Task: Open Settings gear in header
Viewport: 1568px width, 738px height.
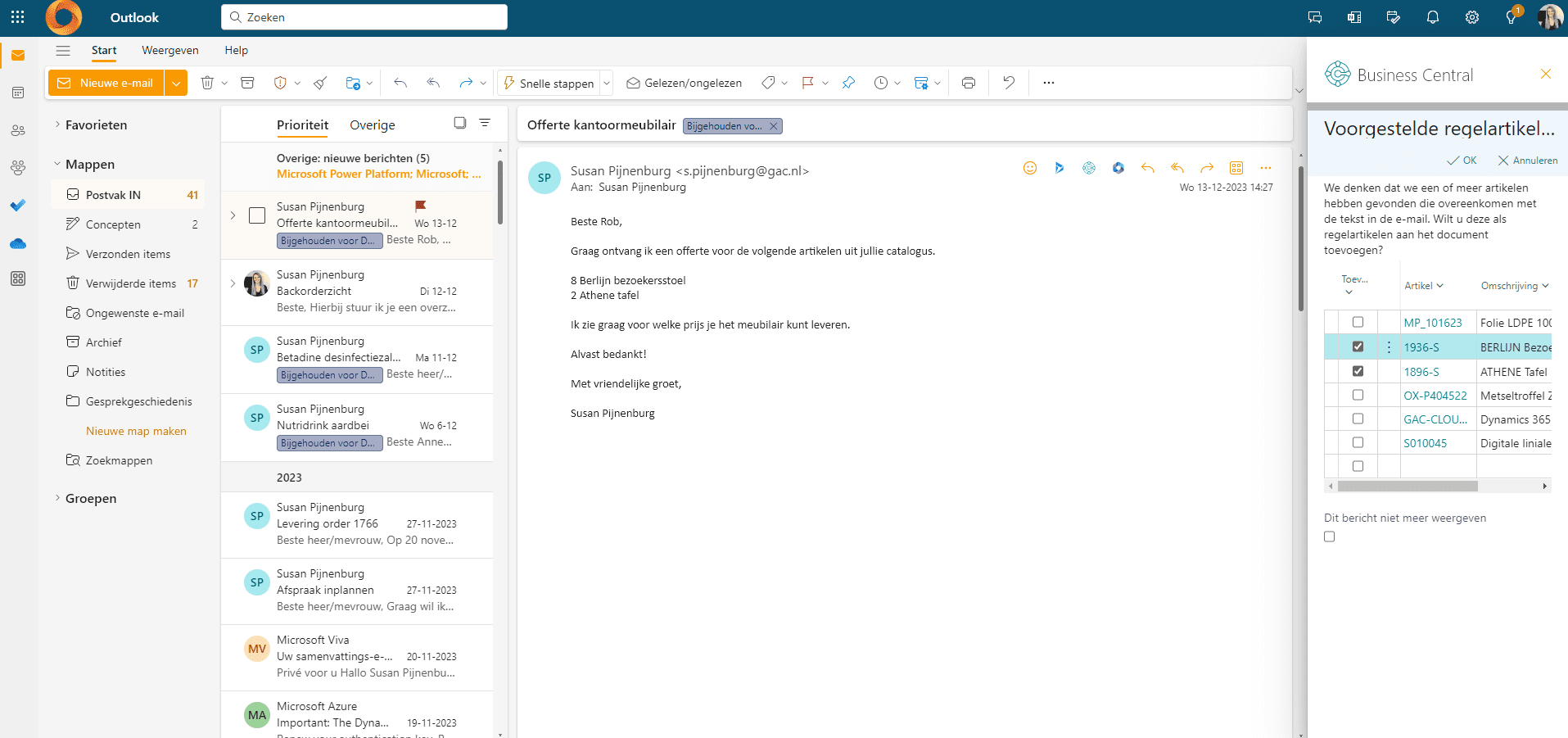Action: [1472, 17]
